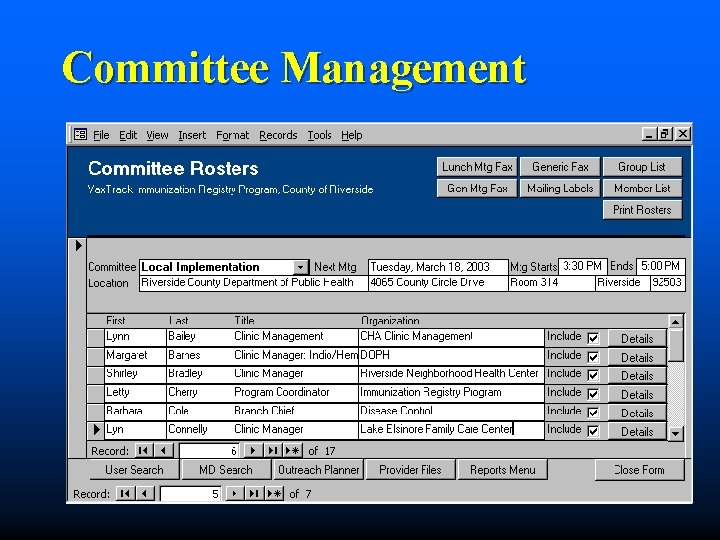The height and width of the screenshot is (540, 720).
Task: Open the Help menu
Action: click(x=352, y=135)
